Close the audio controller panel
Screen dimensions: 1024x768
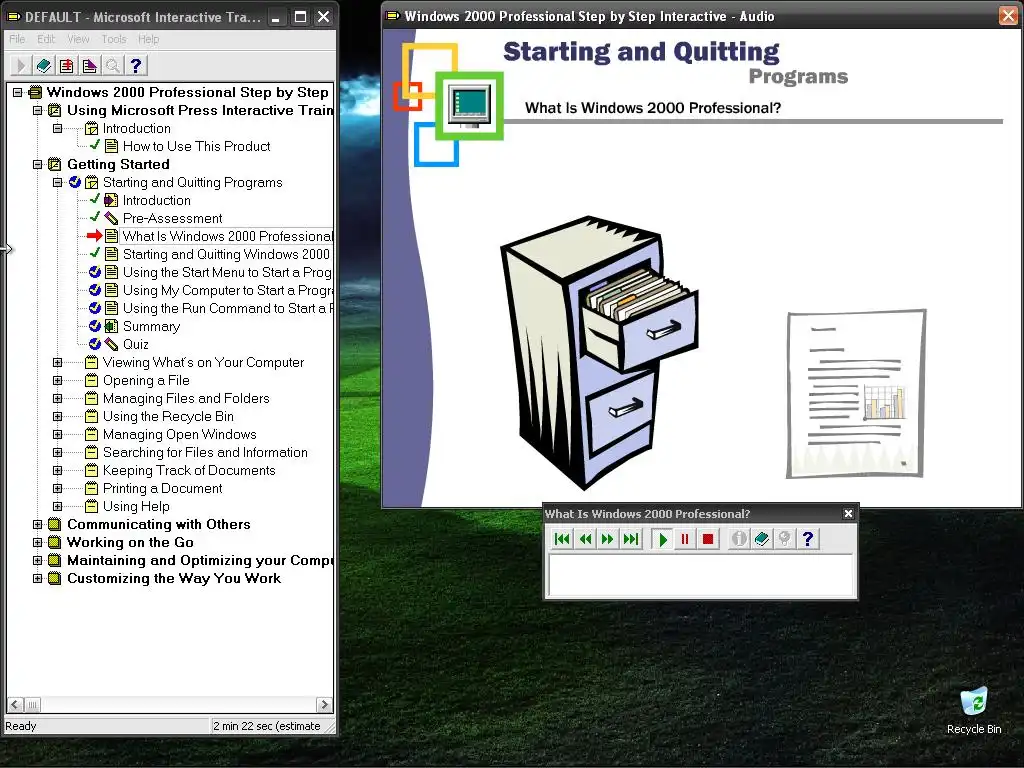click(848, 514)
